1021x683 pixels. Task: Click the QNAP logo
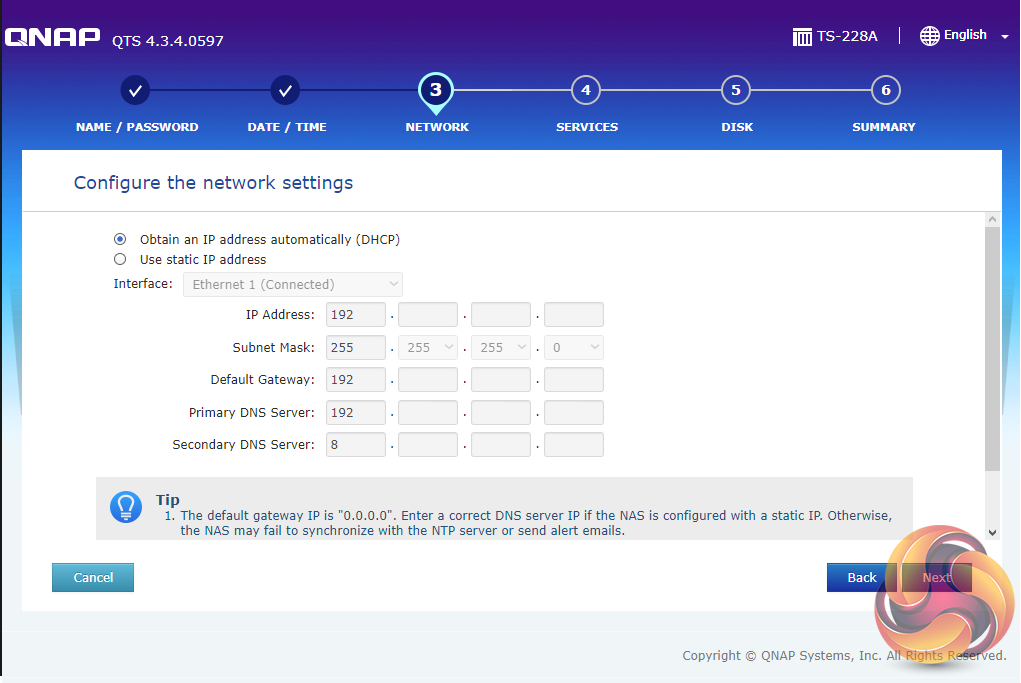coord(53,36)
